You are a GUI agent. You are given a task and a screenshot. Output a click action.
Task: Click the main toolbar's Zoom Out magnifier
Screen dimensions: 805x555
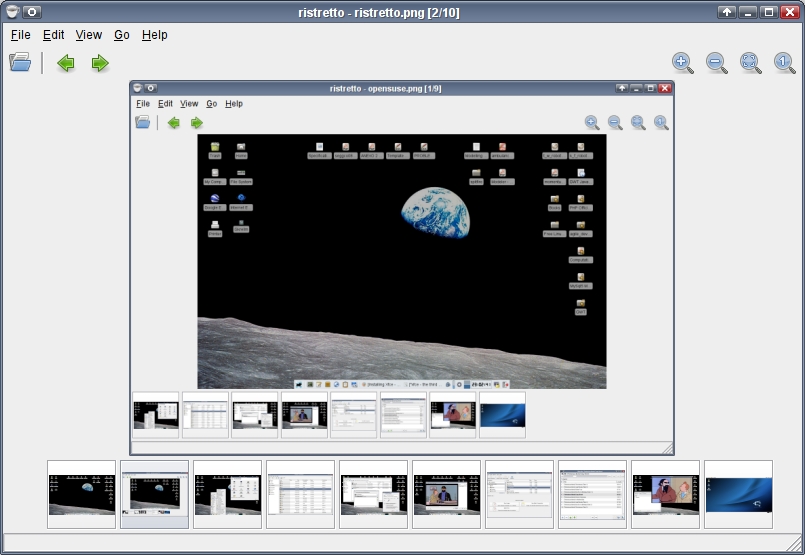pyautogui.click(x=717, y=63)
